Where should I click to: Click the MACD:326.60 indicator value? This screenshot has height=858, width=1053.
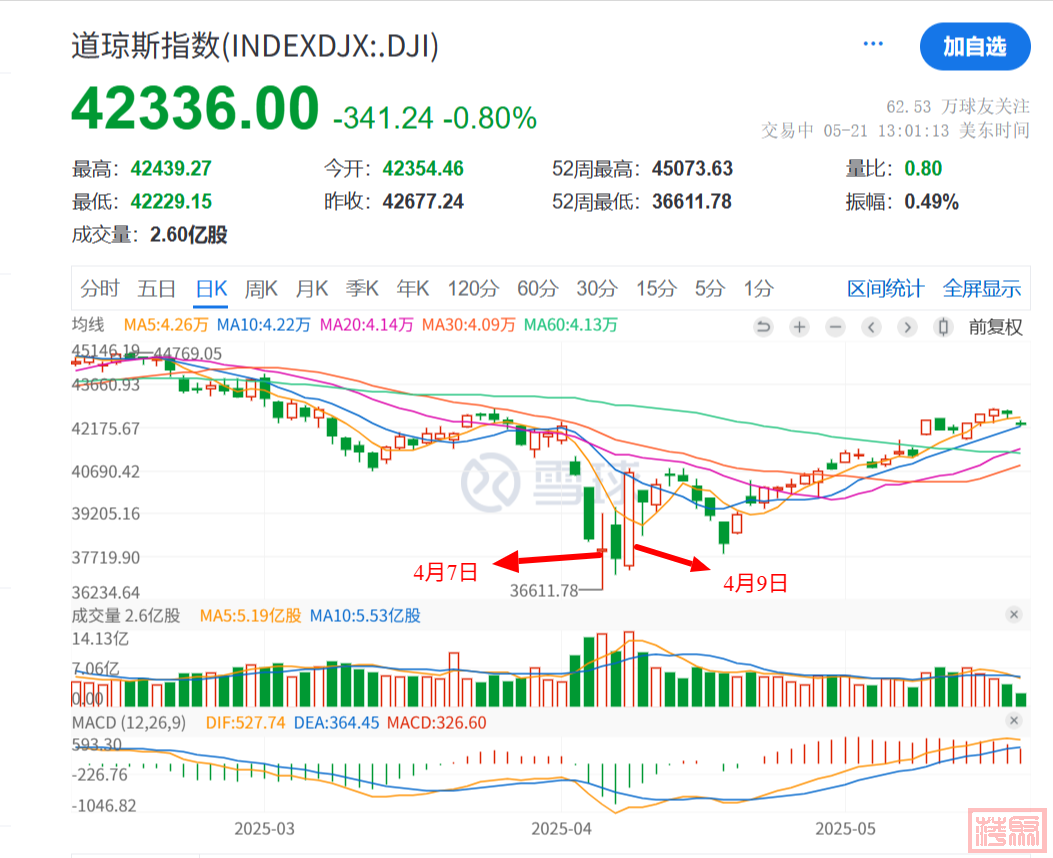click(437, 722)
